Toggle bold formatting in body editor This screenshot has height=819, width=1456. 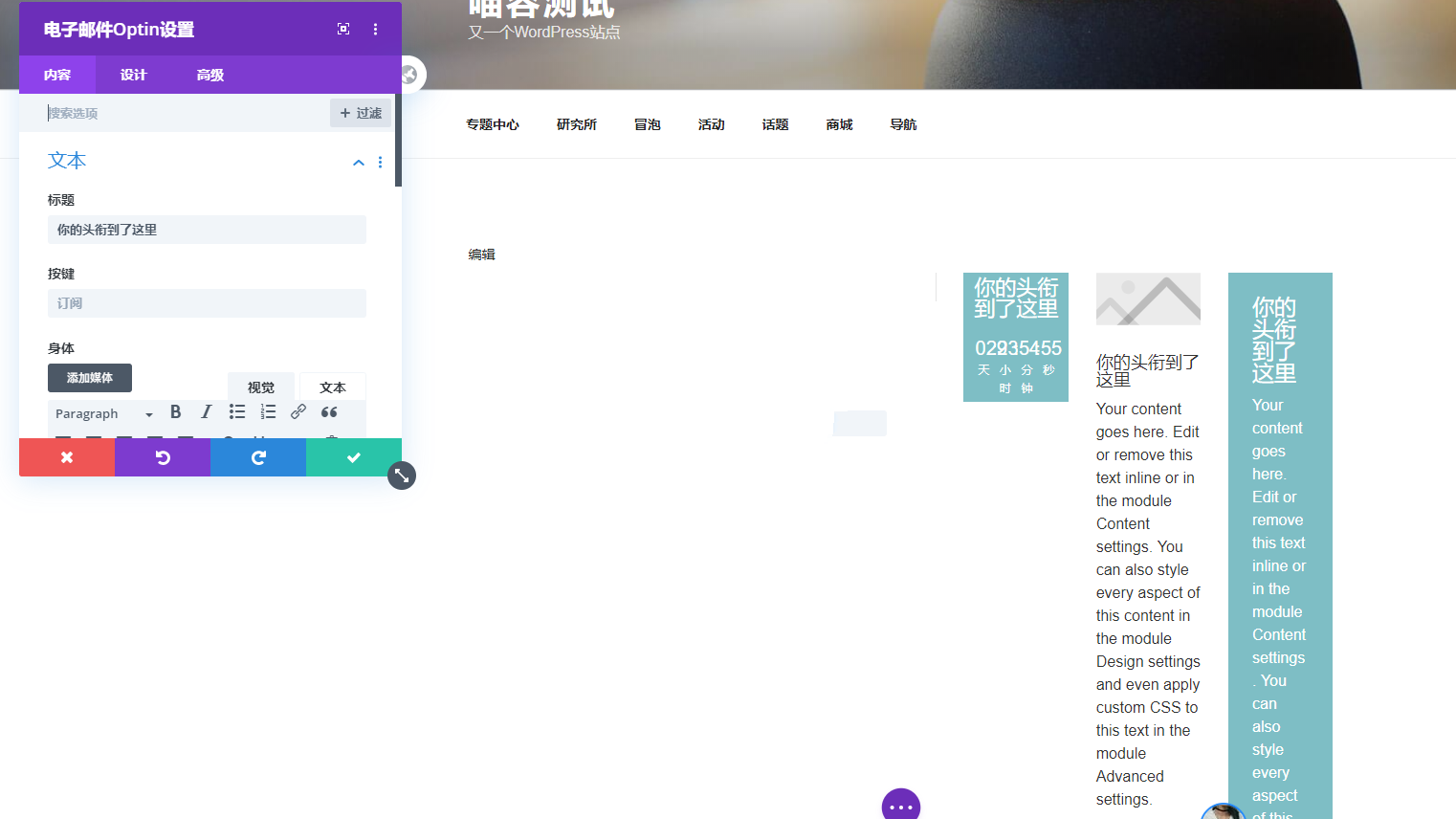pyautogui.click(x=176, y=412)
